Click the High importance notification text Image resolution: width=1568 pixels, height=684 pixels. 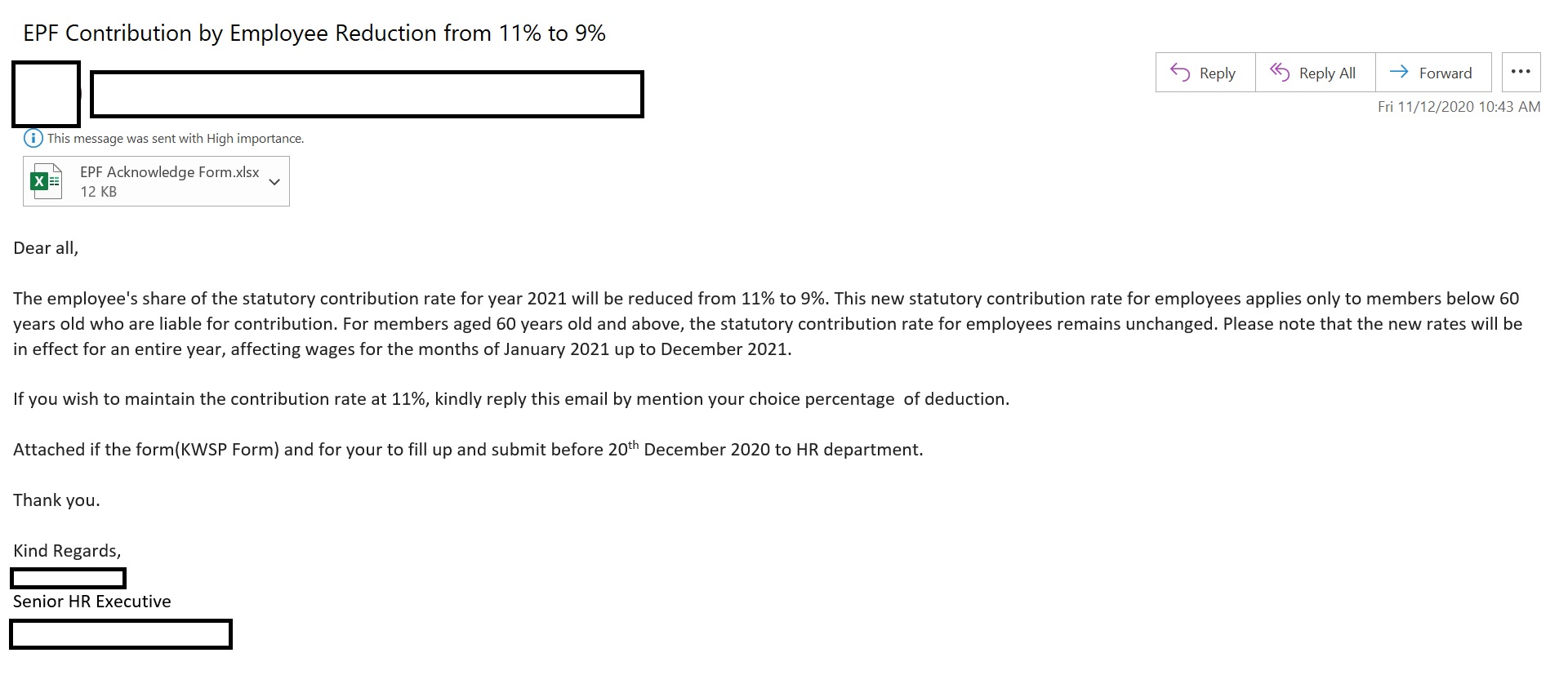coord(176,139)
